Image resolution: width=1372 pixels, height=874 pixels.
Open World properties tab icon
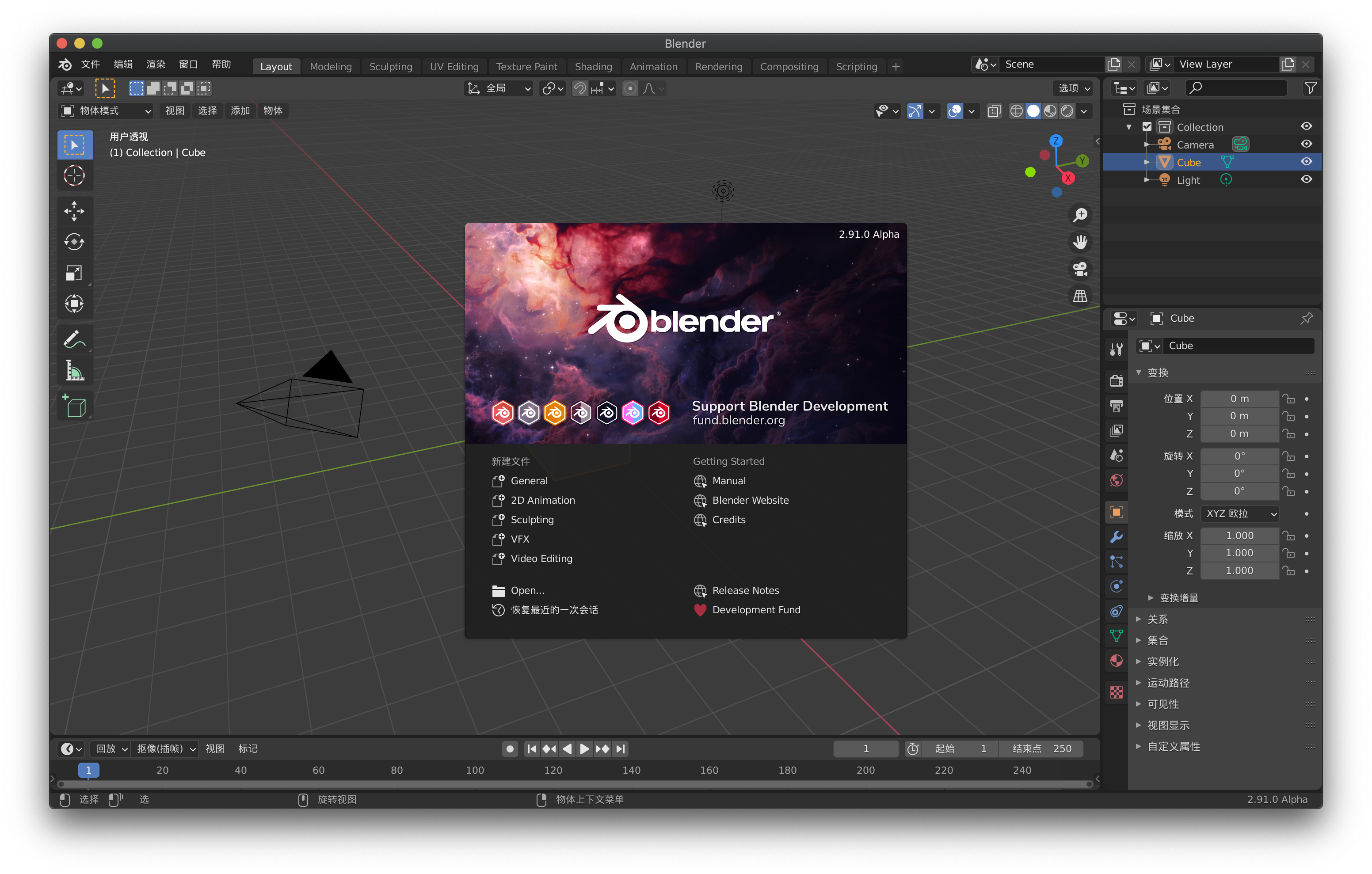click(1117, 480)
